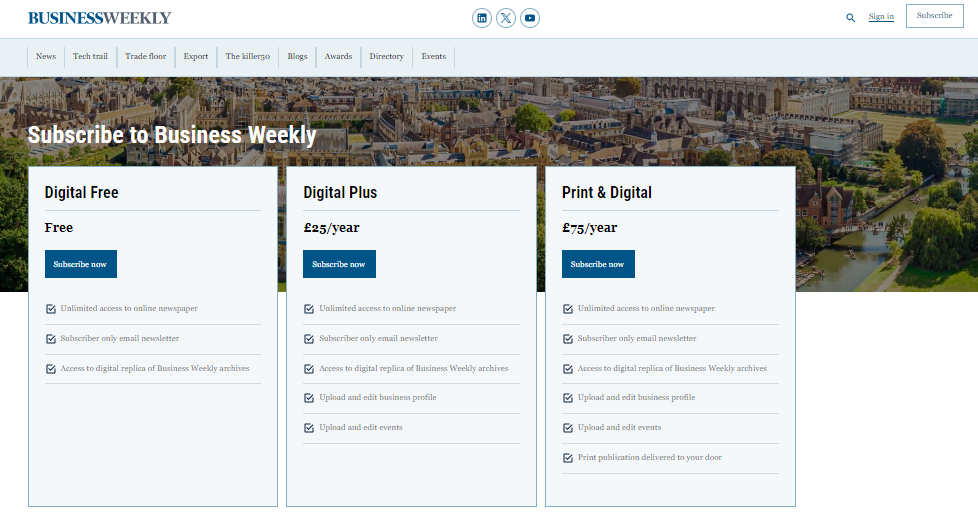978x512 pixels.
Task: Click check icon beside Unlimited access in Digital Plus
Action: click(x=309, y=309)
